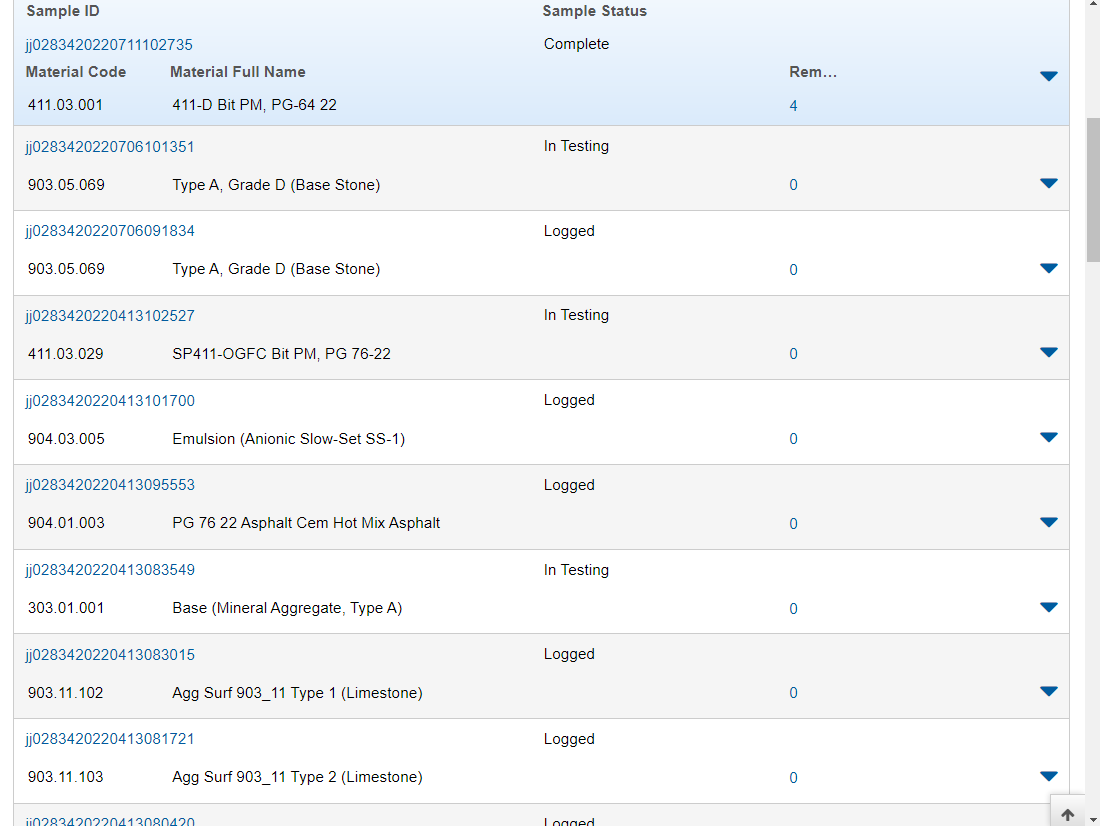Open sample jj0283420220413102527
This screenshot has width=1100, height=826.
click(x=109, y=316)
